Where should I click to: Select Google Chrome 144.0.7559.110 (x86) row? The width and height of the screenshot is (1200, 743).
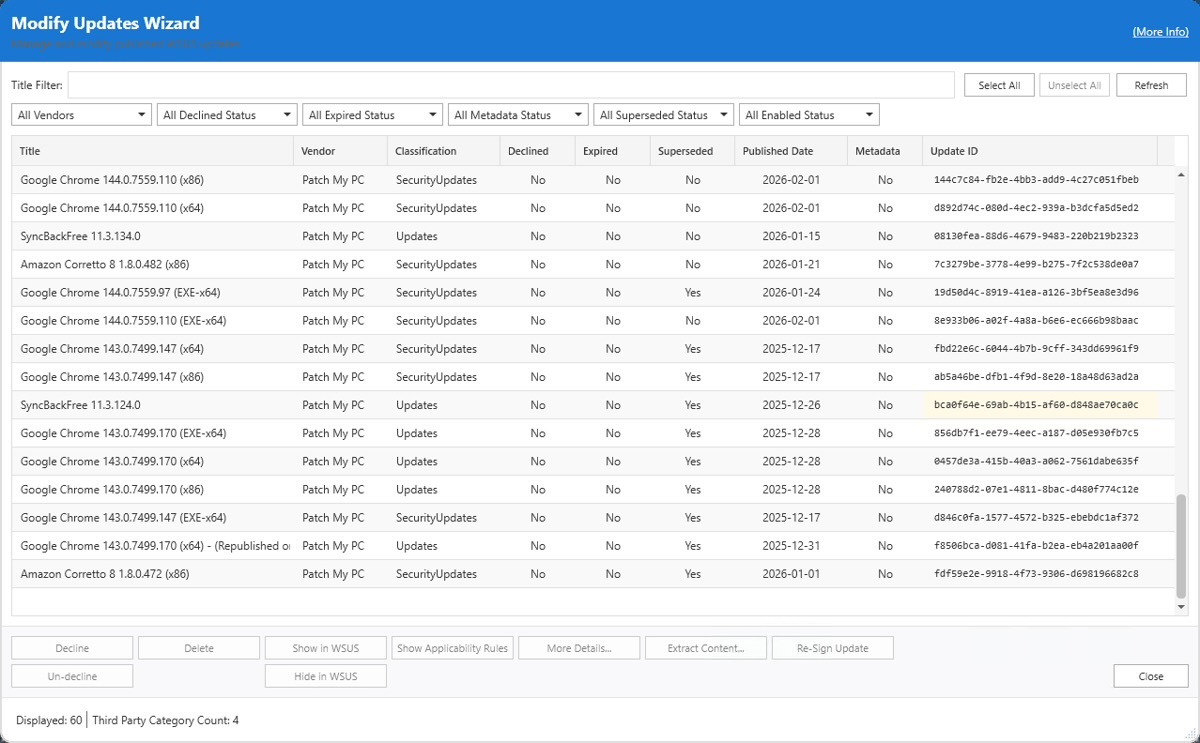[x=593, y=180]
